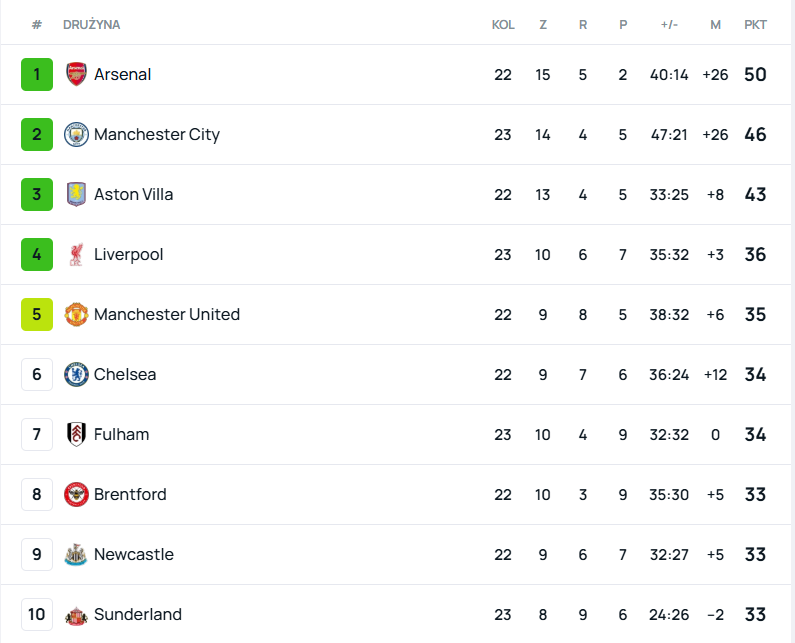
Task: Open the Manchester United team name link
Action: [166, 314]
